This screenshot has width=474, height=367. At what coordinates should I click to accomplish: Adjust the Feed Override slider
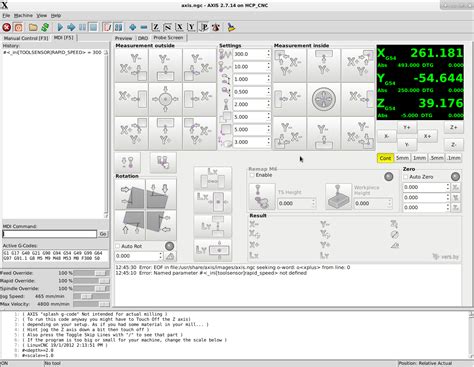point(91,273)
